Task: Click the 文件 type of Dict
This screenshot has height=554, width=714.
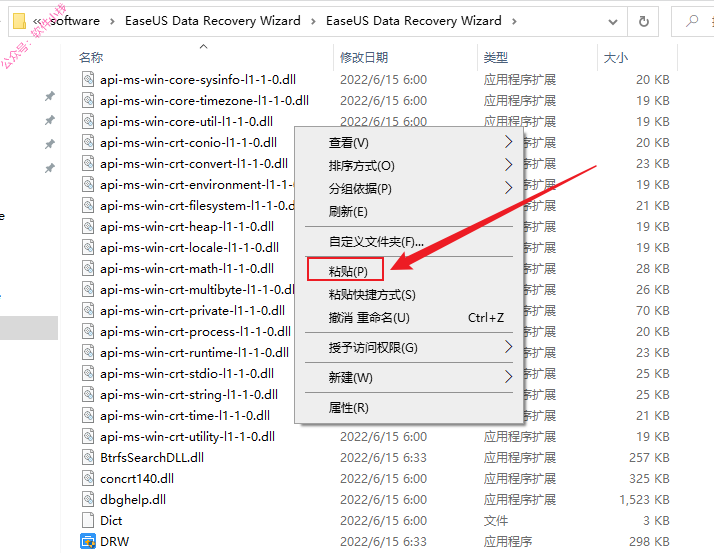Action: 495,521
